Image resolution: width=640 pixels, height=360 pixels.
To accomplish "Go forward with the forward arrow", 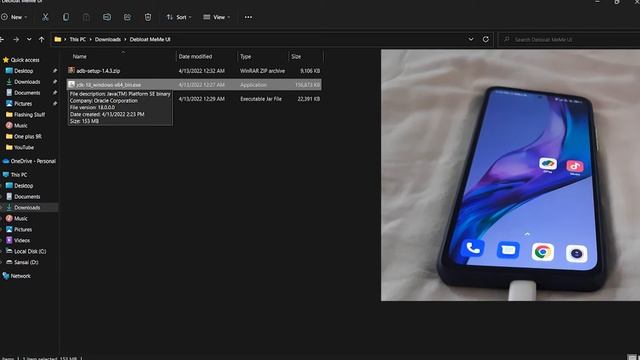I will tap(16, 40).
